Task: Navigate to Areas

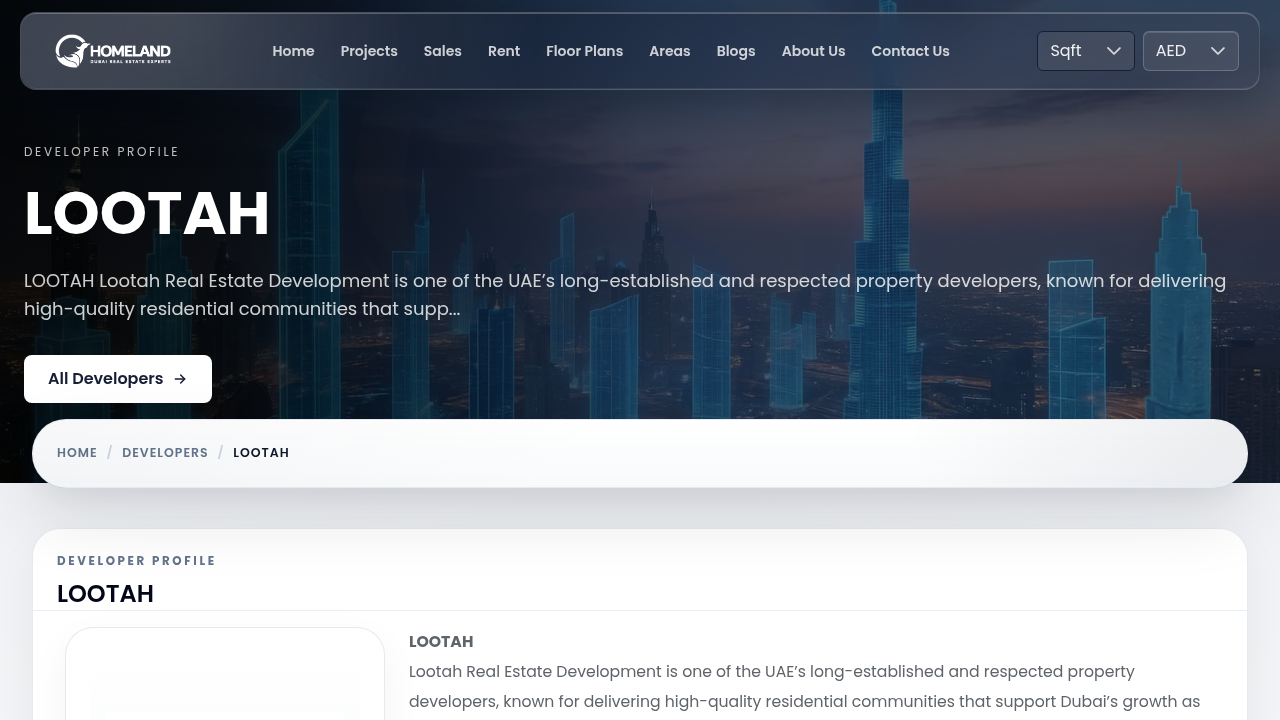Action: tap(669, 51)
